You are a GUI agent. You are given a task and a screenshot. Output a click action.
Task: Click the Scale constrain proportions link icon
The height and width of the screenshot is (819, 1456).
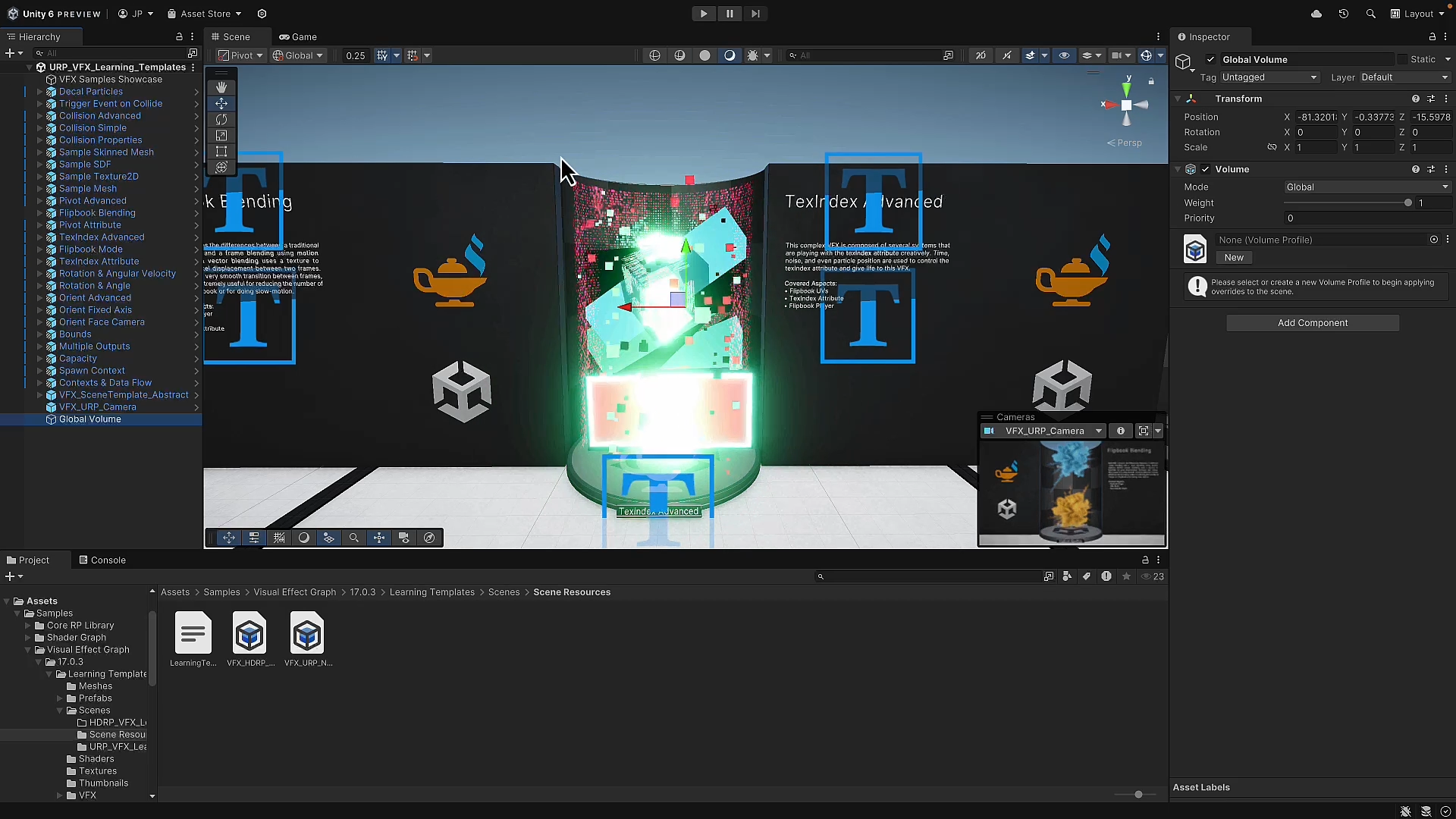point(1272,147)
